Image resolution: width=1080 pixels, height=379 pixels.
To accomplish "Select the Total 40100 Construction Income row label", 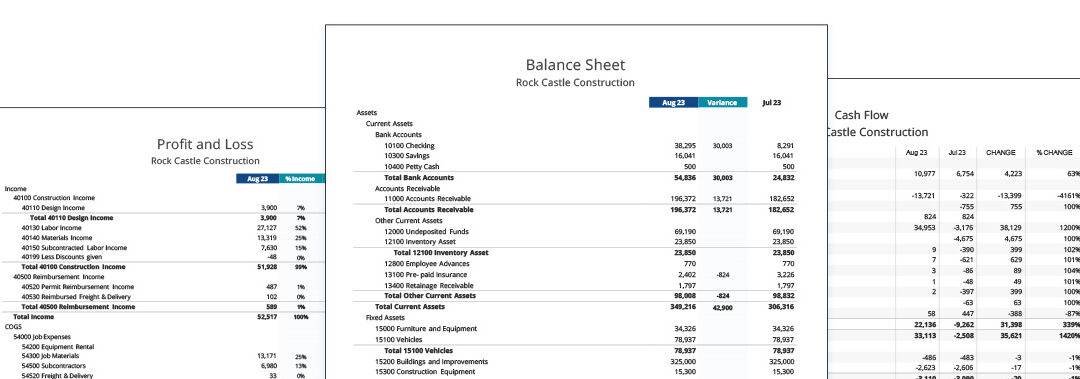I will pos(74,267).
